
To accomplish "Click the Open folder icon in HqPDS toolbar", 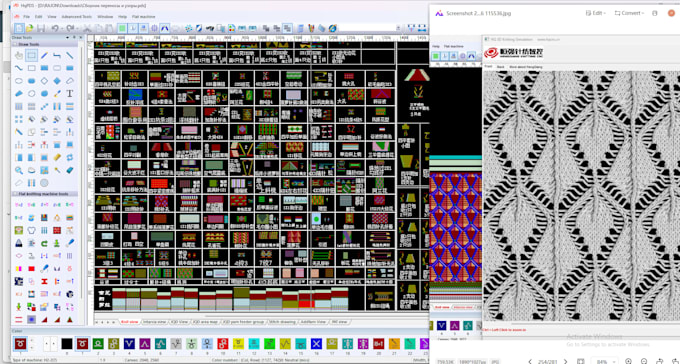I will (30, 29).
